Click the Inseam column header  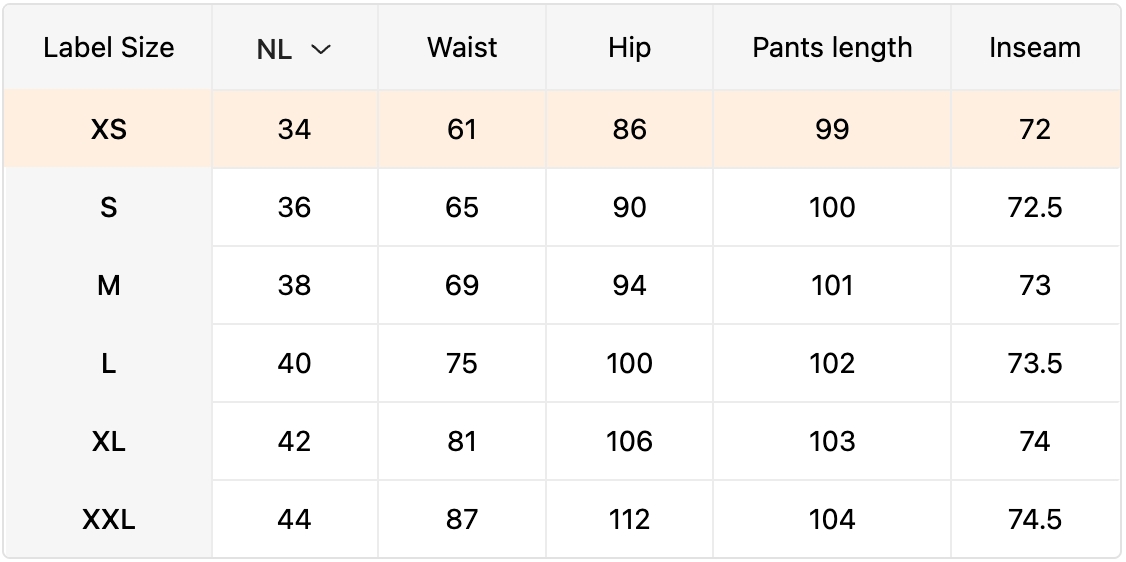point(1035,48)
